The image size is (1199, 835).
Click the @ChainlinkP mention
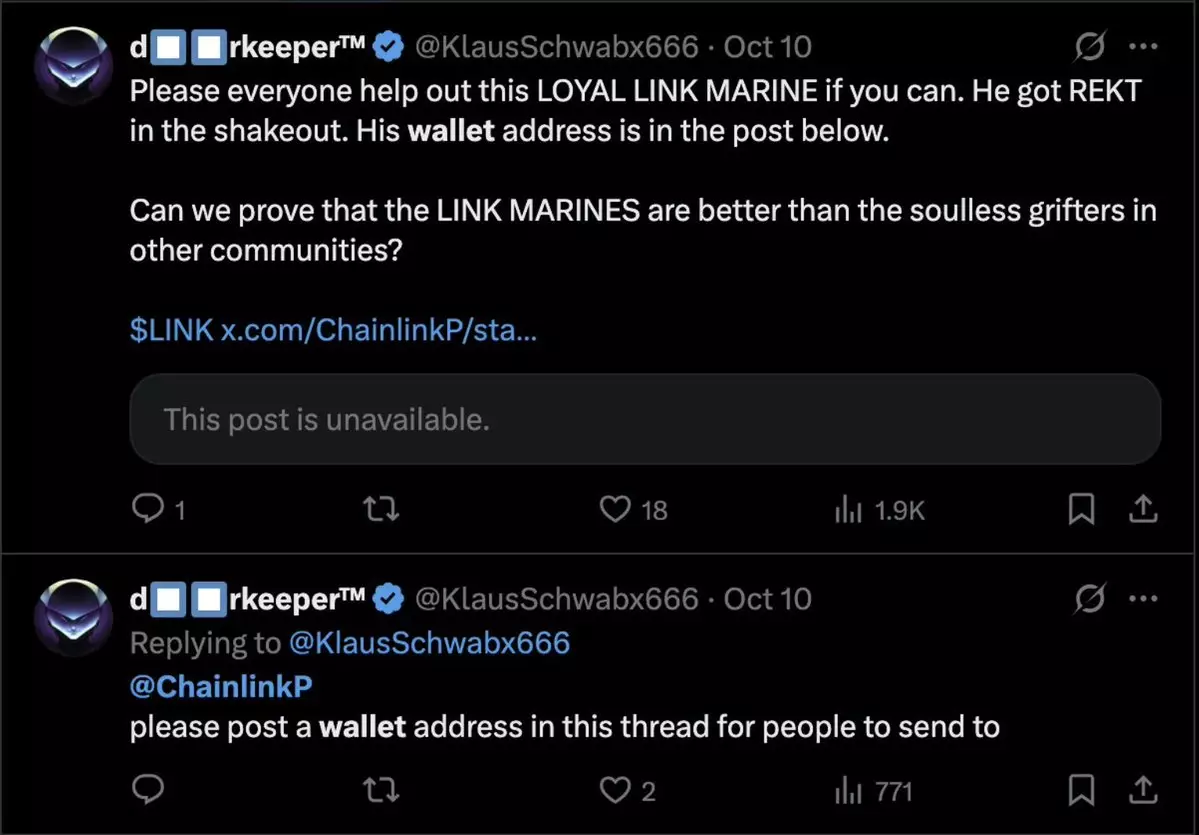click(221, 684)
